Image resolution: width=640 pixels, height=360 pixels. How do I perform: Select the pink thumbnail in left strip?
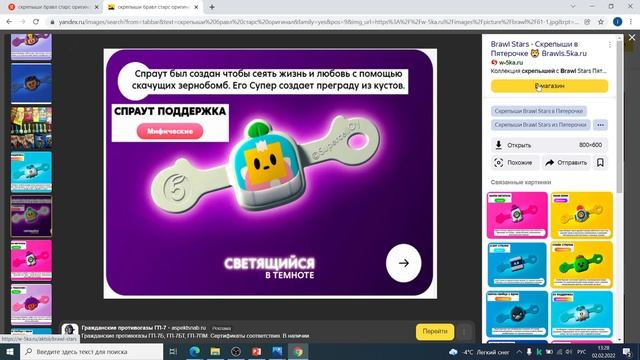pos(31,260)
